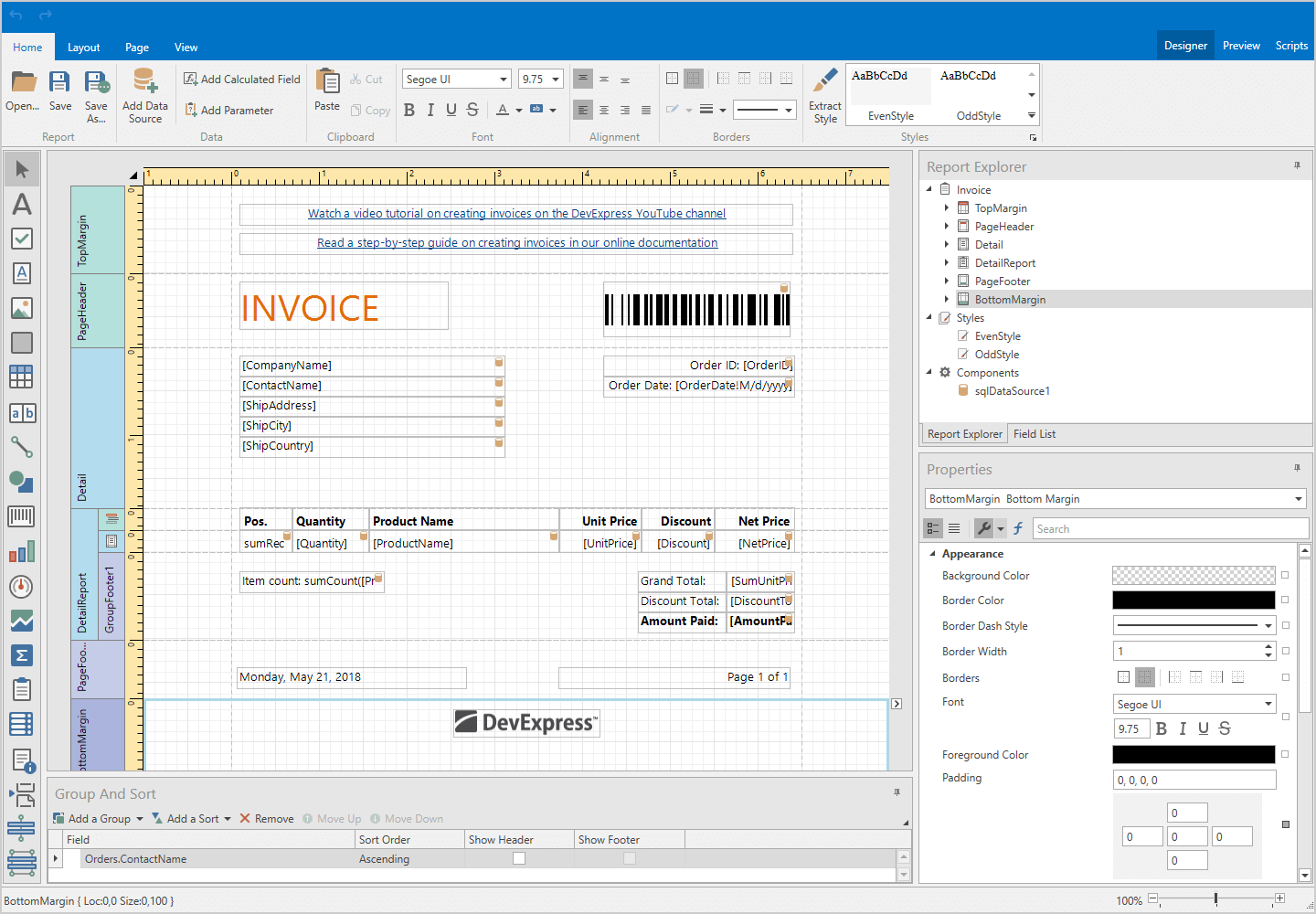Click the Add Data Source icon
1316x914 pixels.
pyautogui.click(x=144, y=80)
